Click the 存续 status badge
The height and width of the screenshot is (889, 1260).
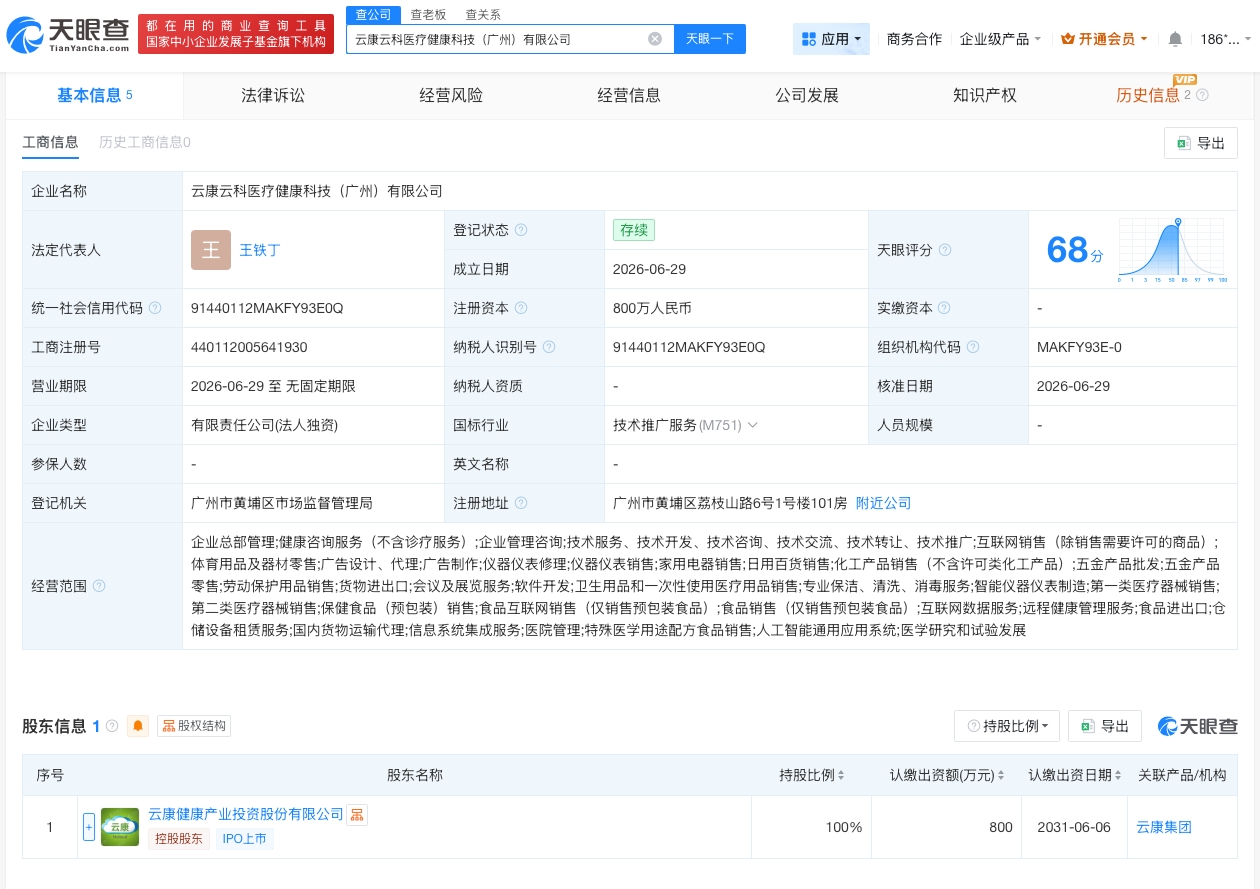coord(634,230)
